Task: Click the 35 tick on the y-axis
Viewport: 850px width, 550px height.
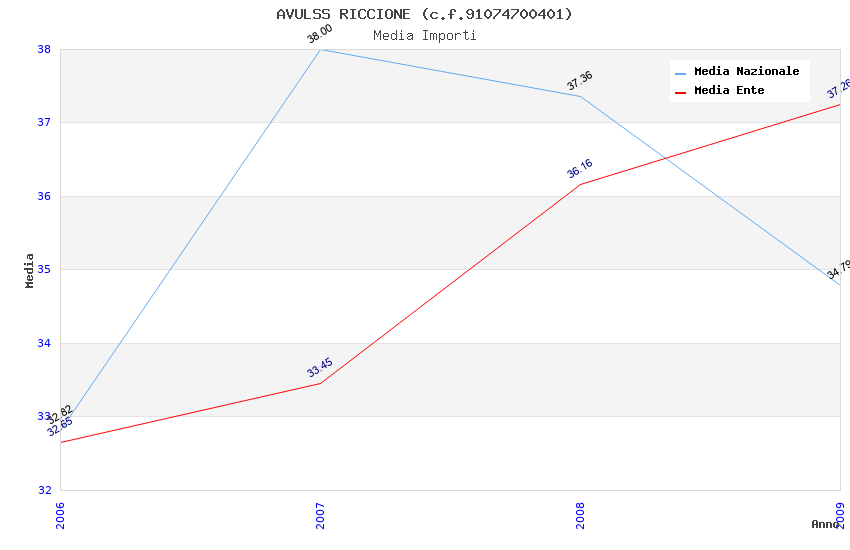Action: (x=44, y=270)
